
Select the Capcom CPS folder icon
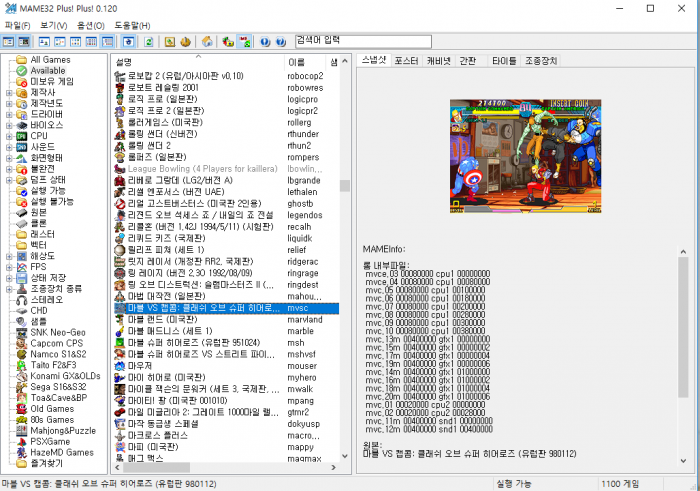pos(21,343)
